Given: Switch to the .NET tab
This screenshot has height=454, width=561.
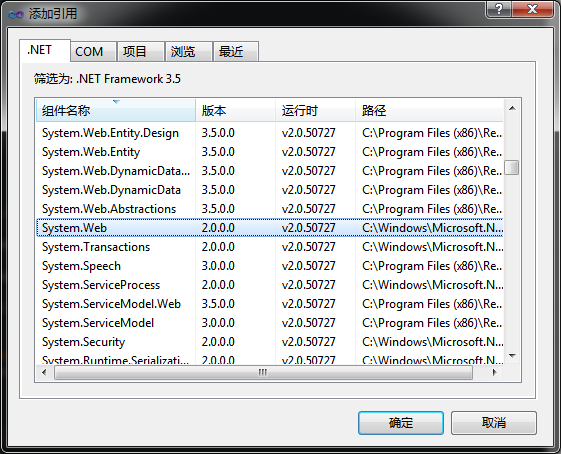Looking at the screenshot, I should tap(45, 50).
